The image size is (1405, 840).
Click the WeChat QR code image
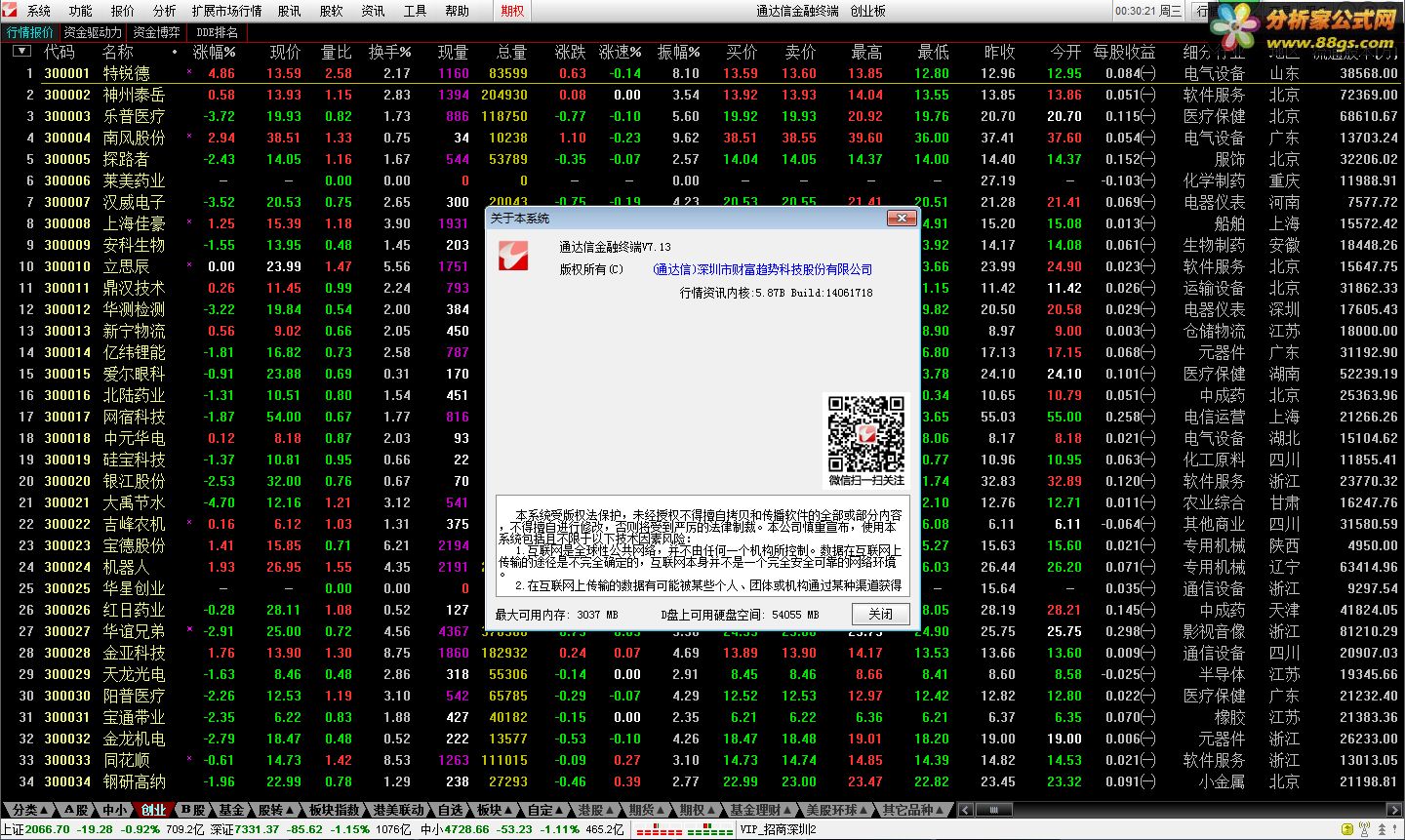click(865, 433)
